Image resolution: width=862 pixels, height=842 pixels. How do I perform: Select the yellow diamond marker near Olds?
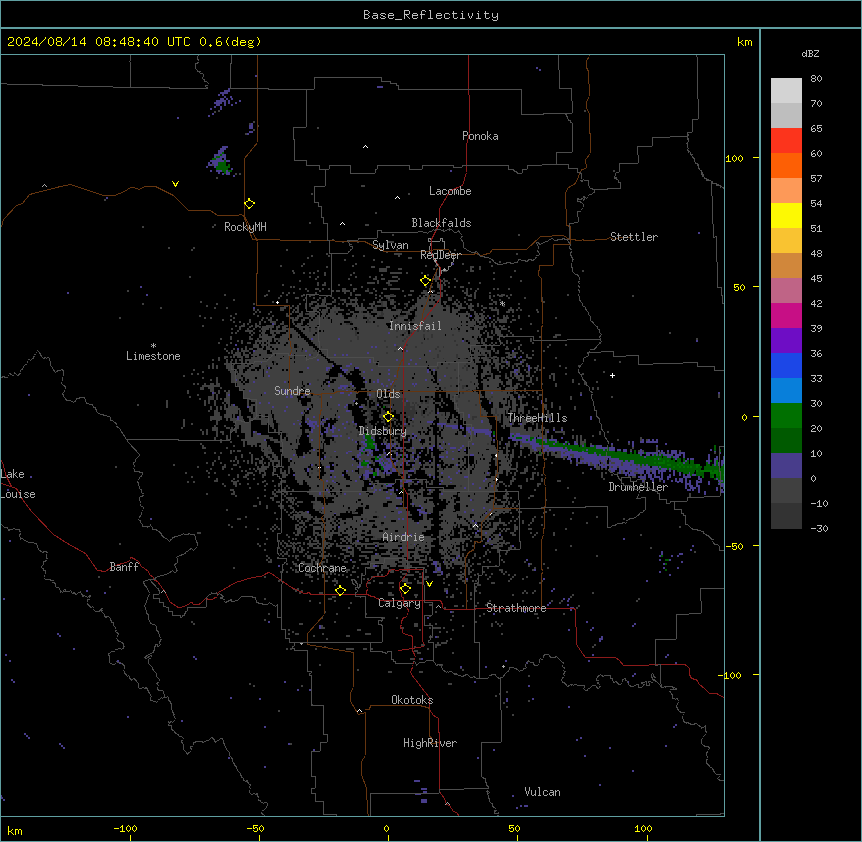coord(388,417)
